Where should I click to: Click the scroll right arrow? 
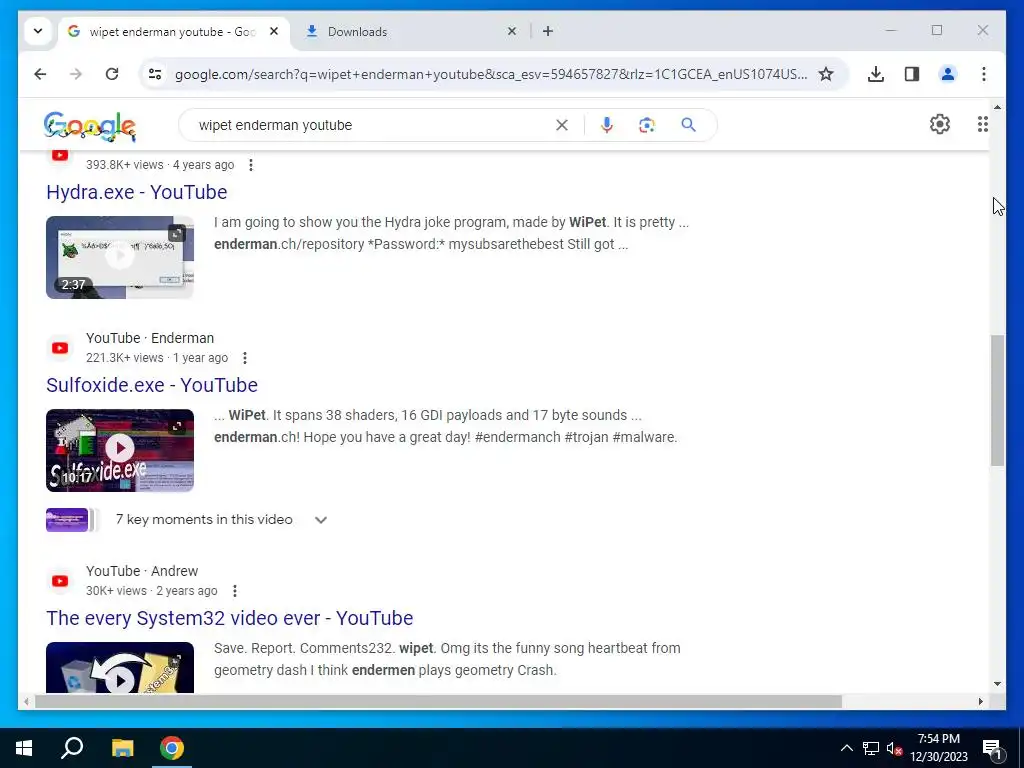980,701
